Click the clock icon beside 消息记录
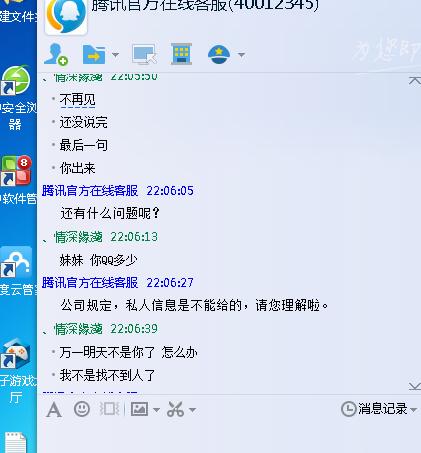This screenshot has width=421, height=453. [x=349, y=409]
